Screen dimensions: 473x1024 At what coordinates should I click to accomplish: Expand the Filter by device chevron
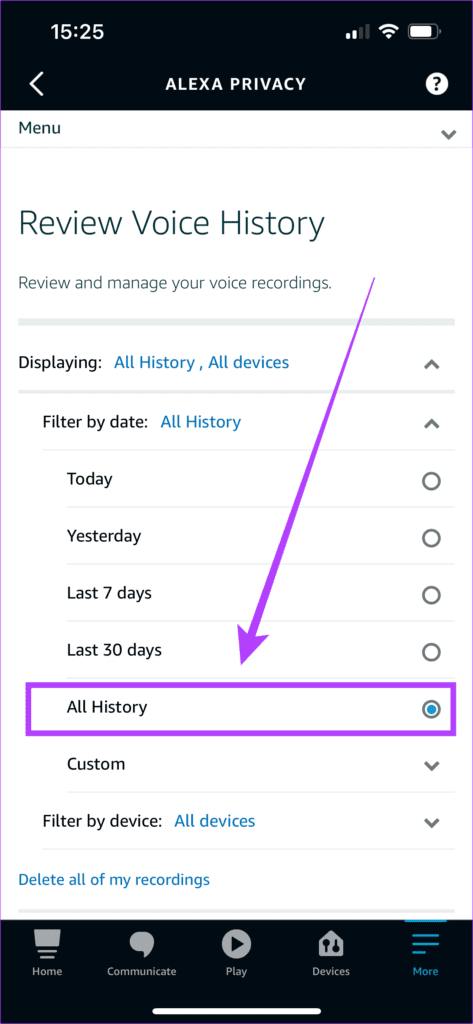coord(431,823)
